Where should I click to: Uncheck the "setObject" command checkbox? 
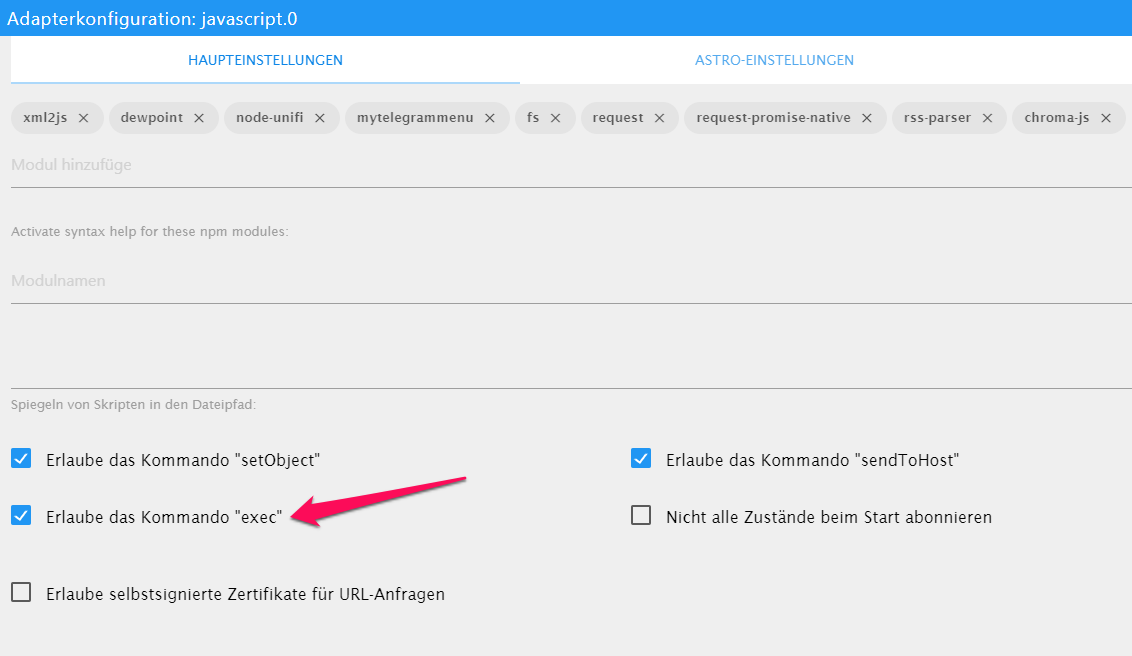[x=21, y=459]
